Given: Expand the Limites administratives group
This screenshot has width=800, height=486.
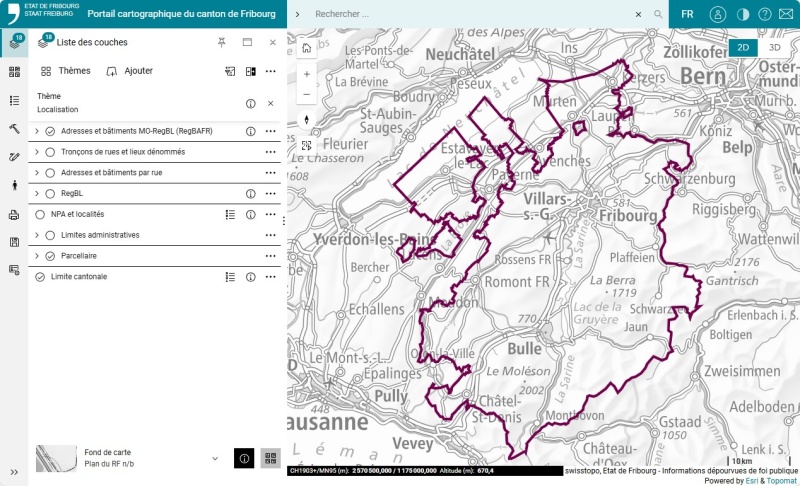Looking at the screenshot, I should [x=37, y=235].
